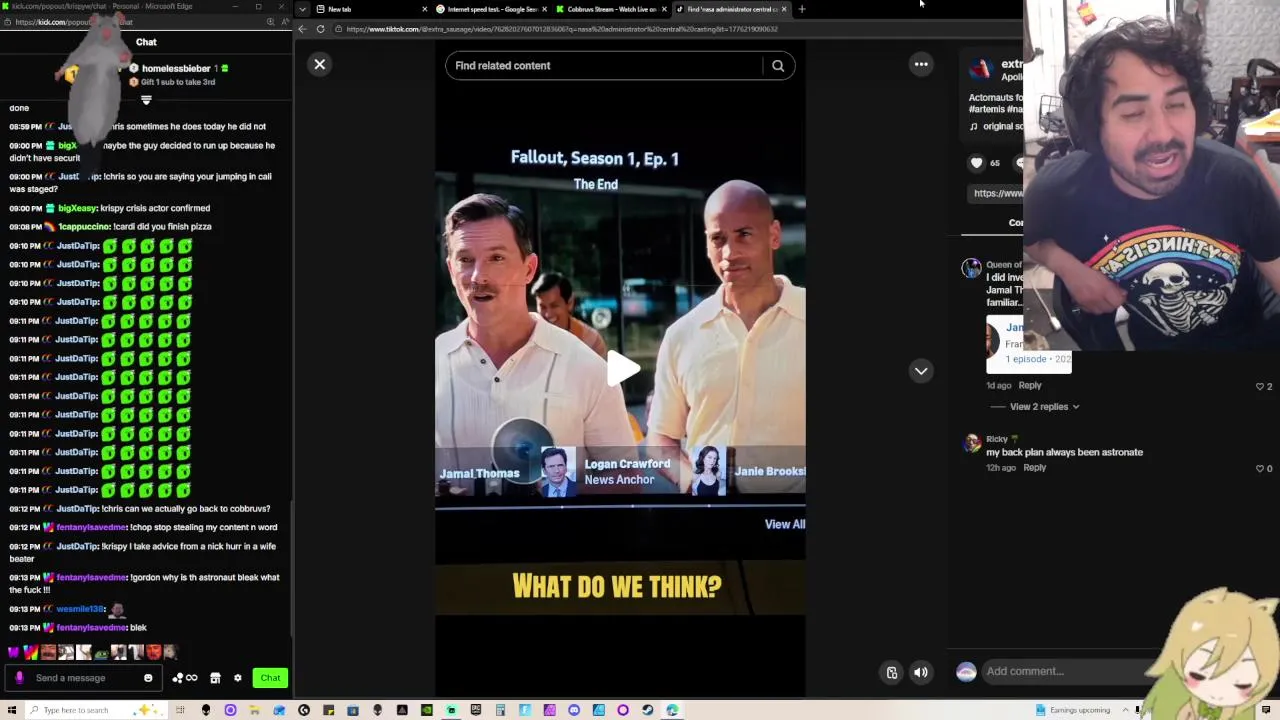Switch to the Cobbruvs Stream tab

610,9
